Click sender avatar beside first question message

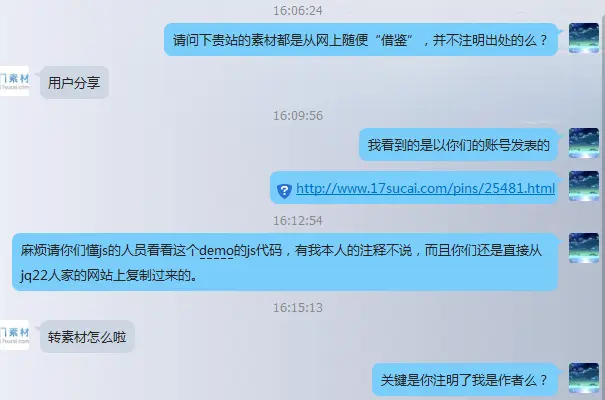pos(584,37)
